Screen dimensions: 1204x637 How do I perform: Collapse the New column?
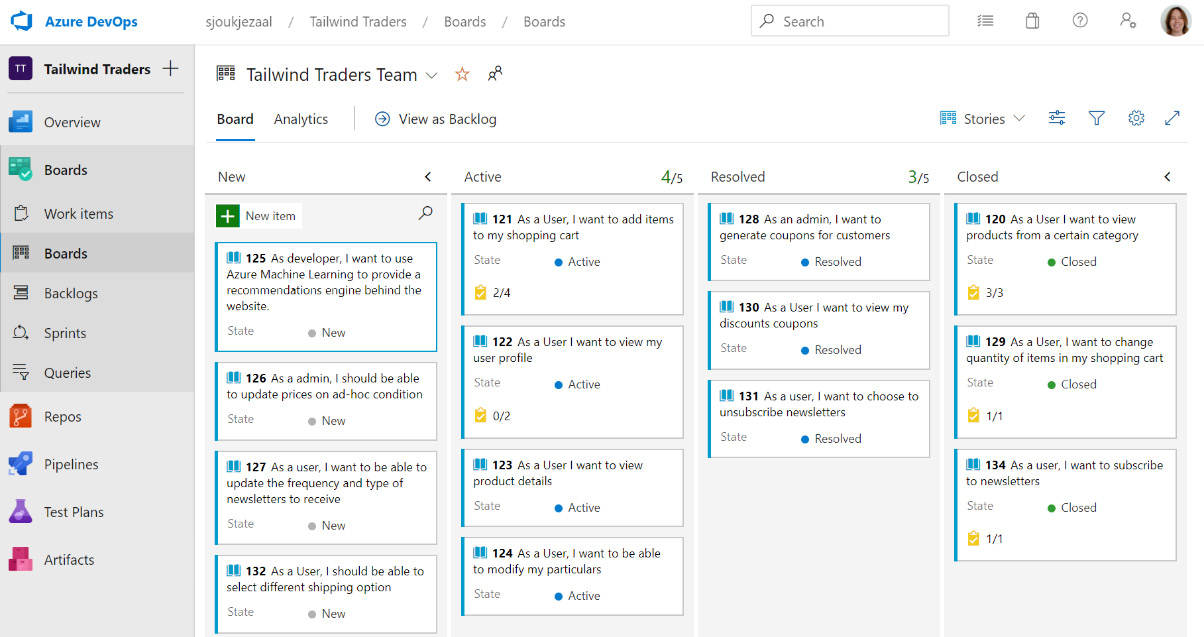(x=428, y=176)
